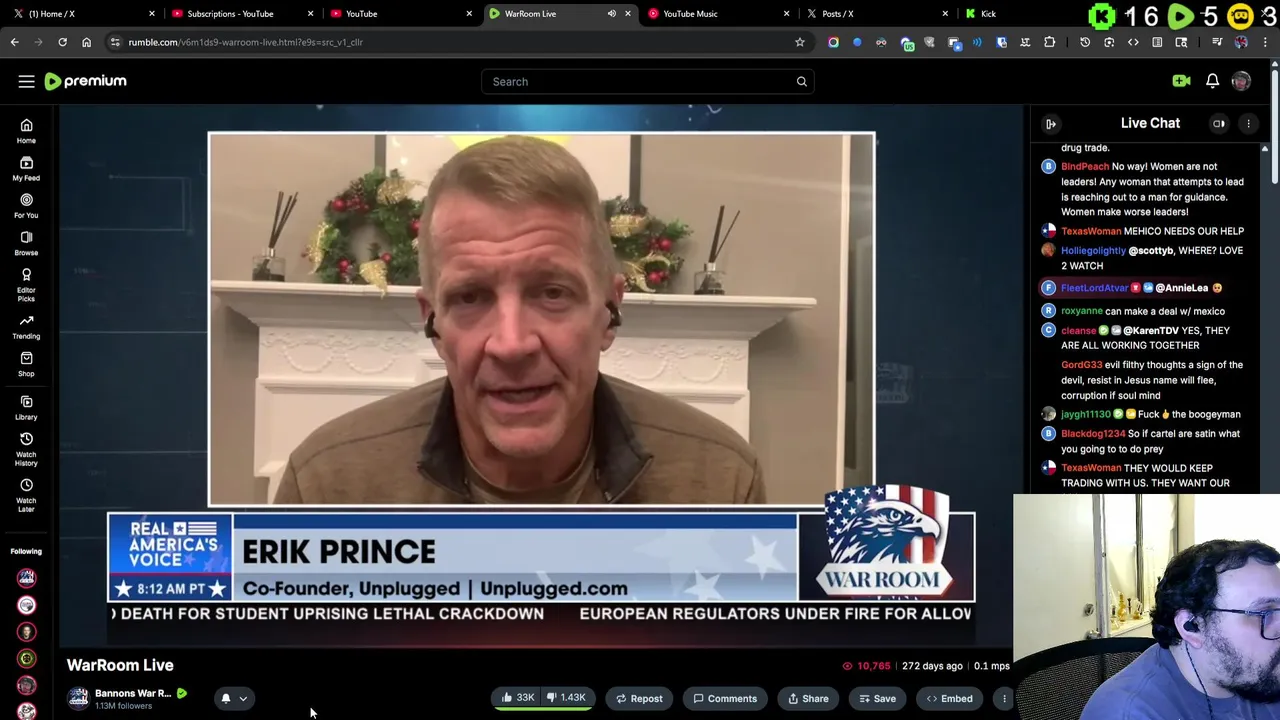Open the Comments button
Viewport: 1280px width, 720px height.
click(x=725, y=699)
